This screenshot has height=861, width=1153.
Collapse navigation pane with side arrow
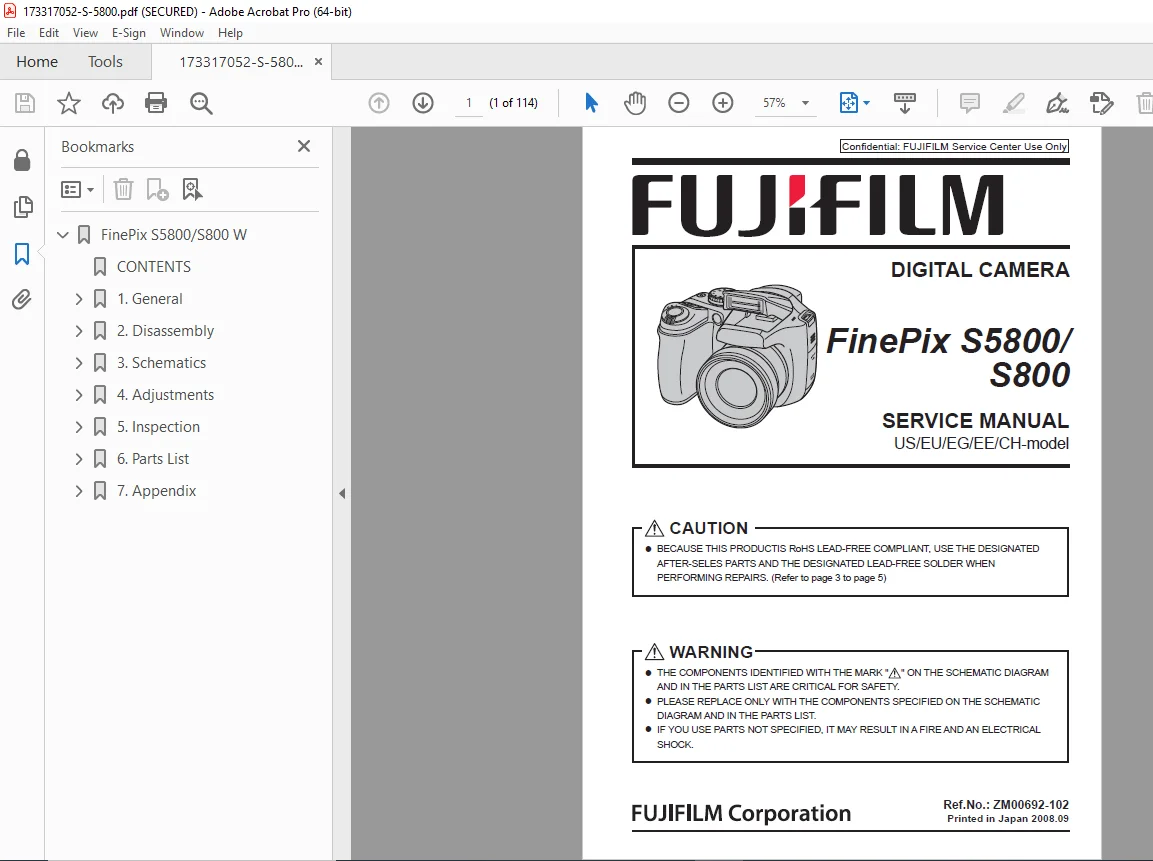(x=342, y=493)
